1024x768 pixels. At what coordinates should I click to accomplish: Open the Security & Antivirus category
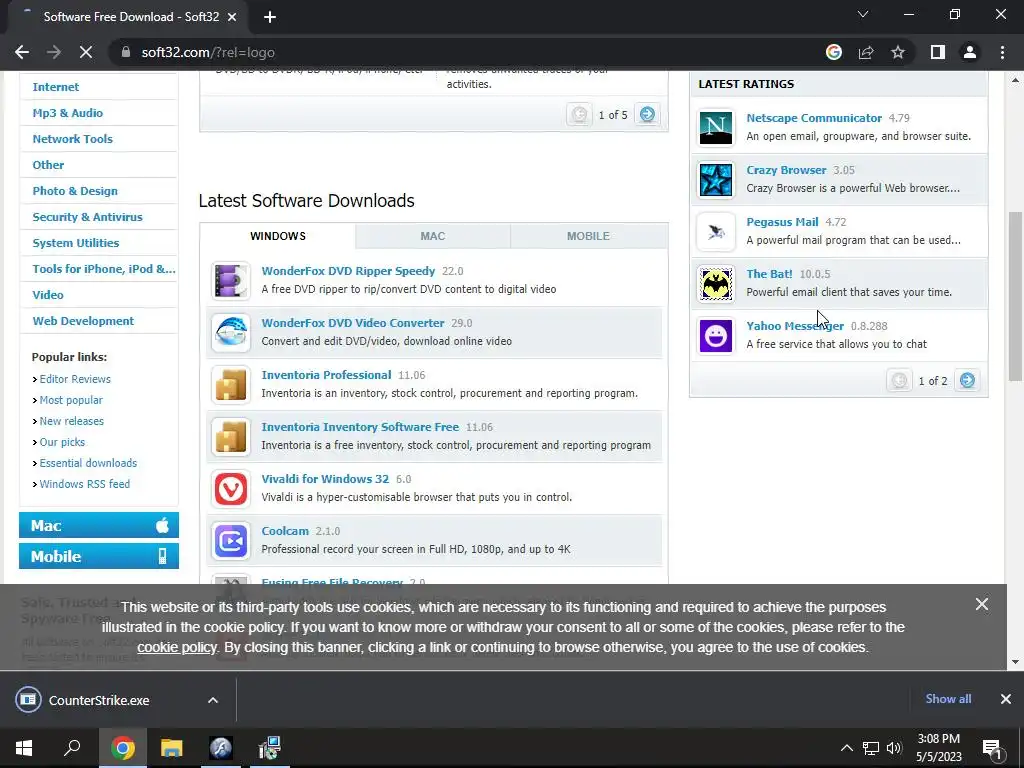coord(88,217)
